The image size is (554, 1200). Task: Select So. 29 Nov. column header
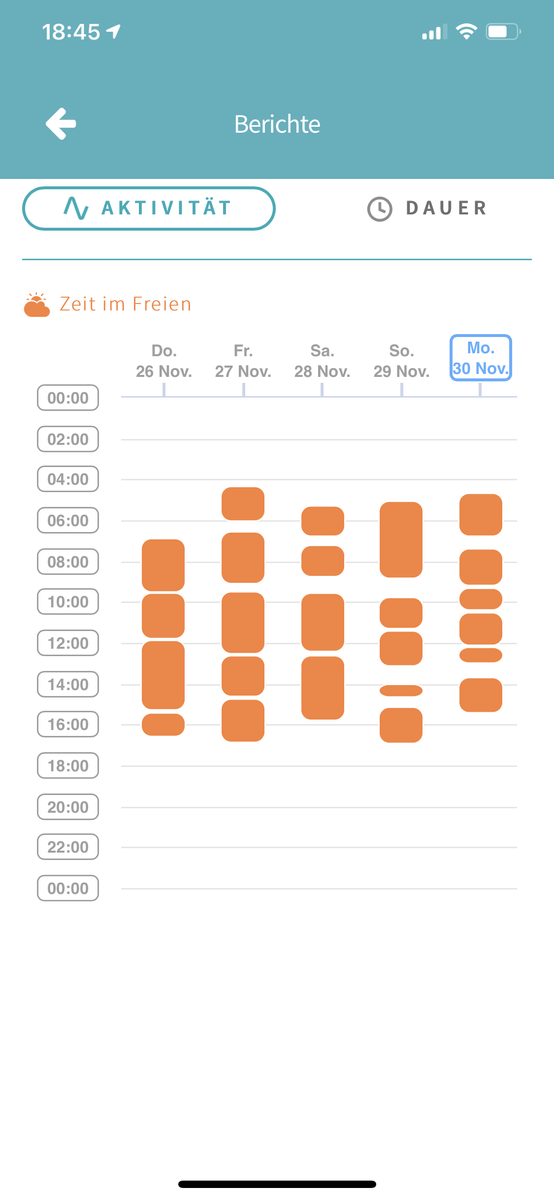401,361
